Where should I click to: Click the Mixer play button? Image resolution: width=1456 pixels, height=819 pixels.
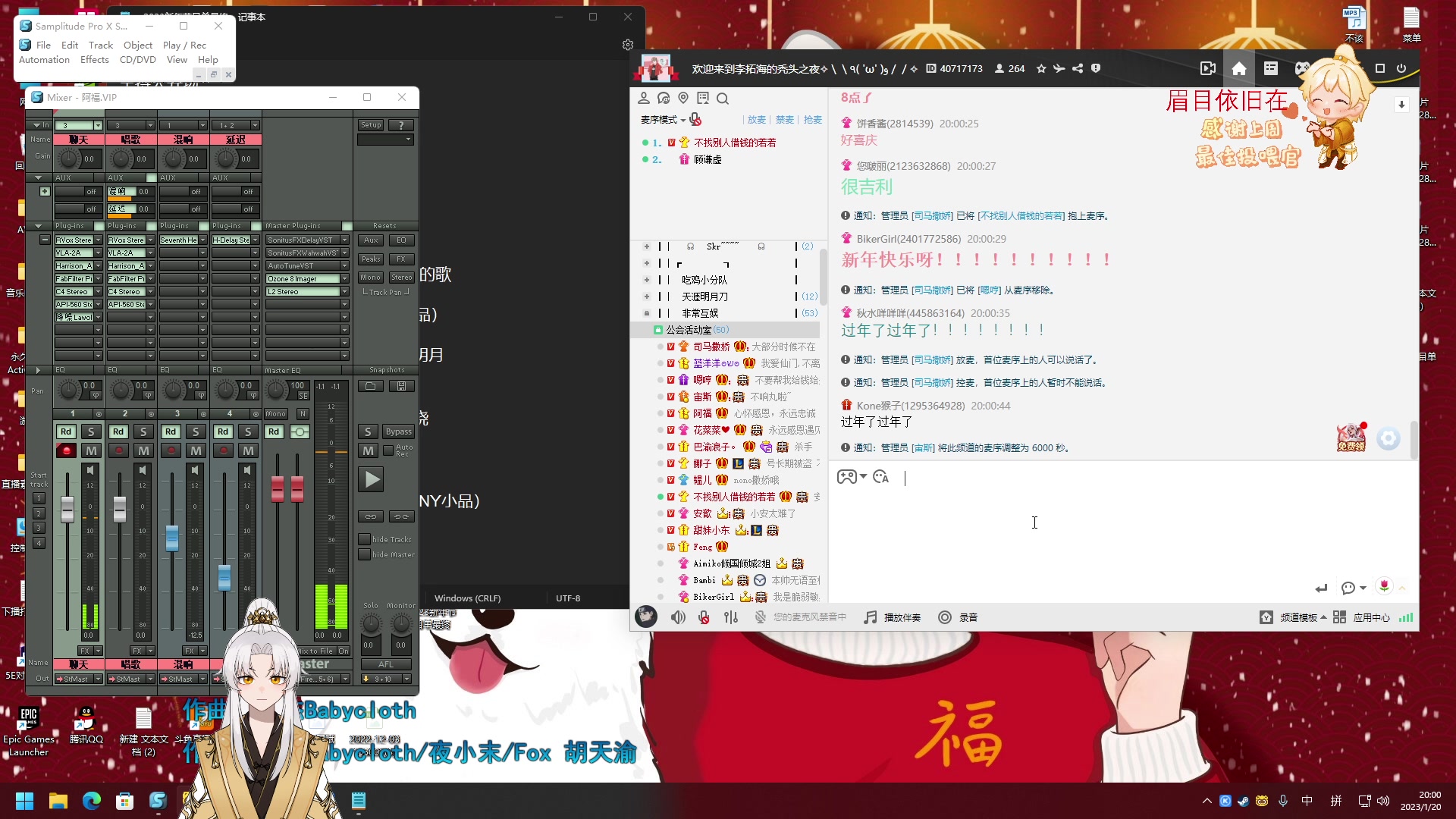pyautogui.click(x=372, y=479)
